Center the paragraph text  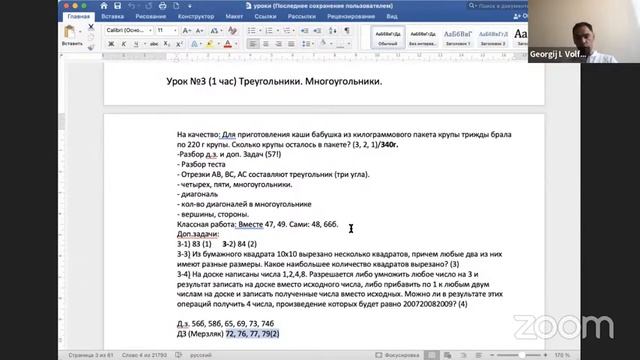point(266,44)
